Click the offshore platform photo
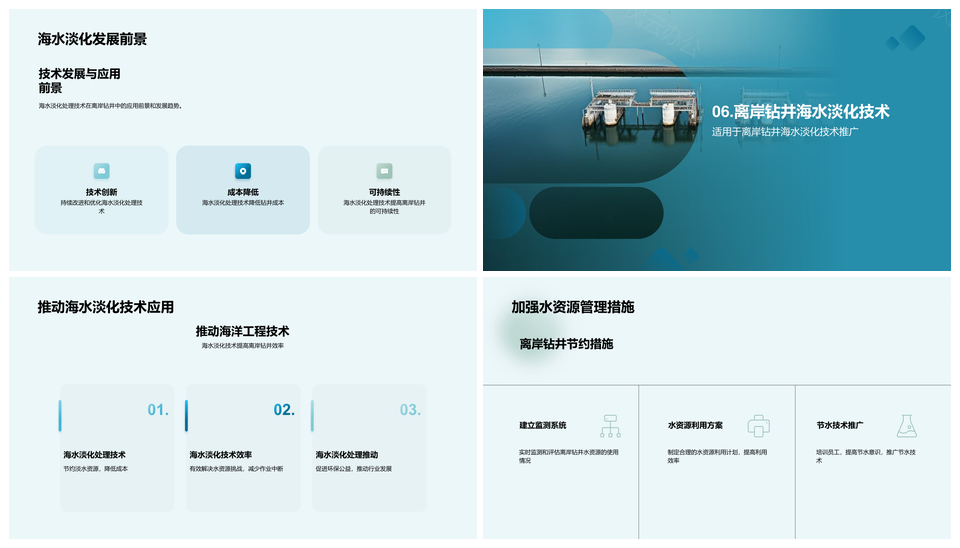 640,108
